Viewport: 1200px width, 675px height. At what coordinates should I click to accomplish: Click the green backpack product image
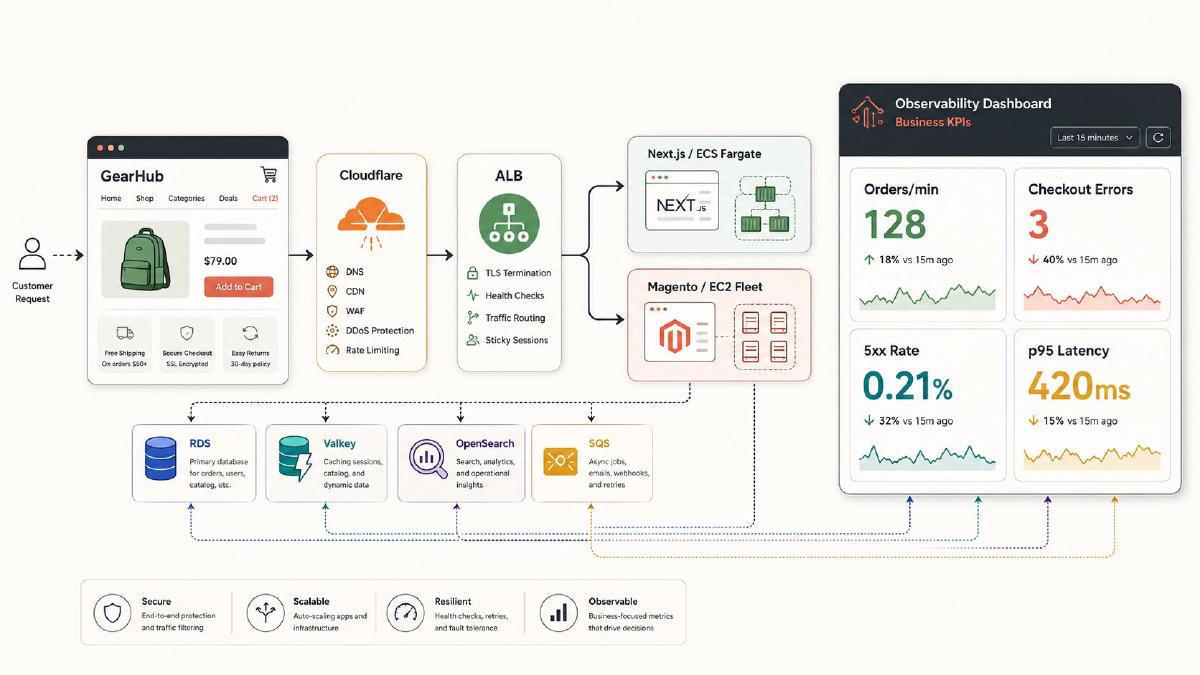(x=145, y=259)
